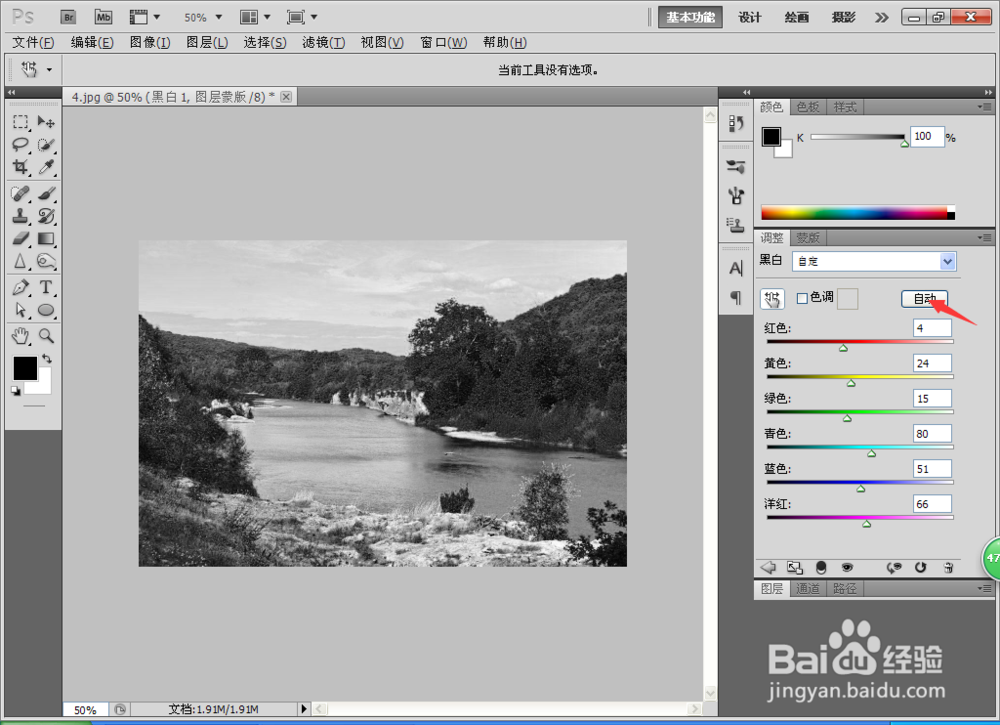
Task: Select the Lasso tool
Action: [20, 145]
